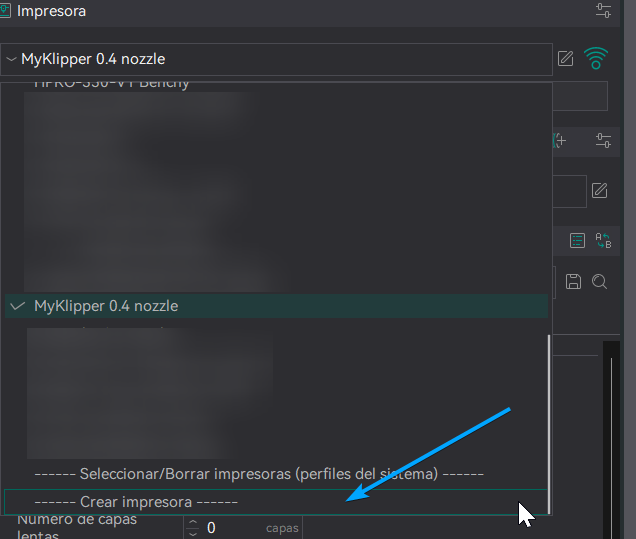
Task: Edit the MyKlipper 0.4 nozzle printer preset
Action: click(x=566, y=59)
